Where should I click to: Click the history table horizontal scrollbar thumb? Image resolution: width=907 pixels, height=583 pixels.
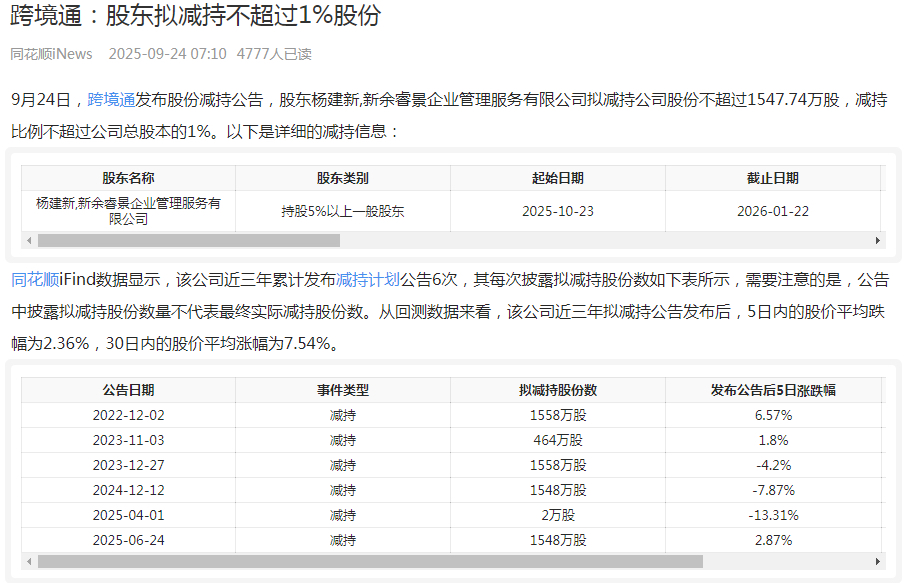(370, 561)
